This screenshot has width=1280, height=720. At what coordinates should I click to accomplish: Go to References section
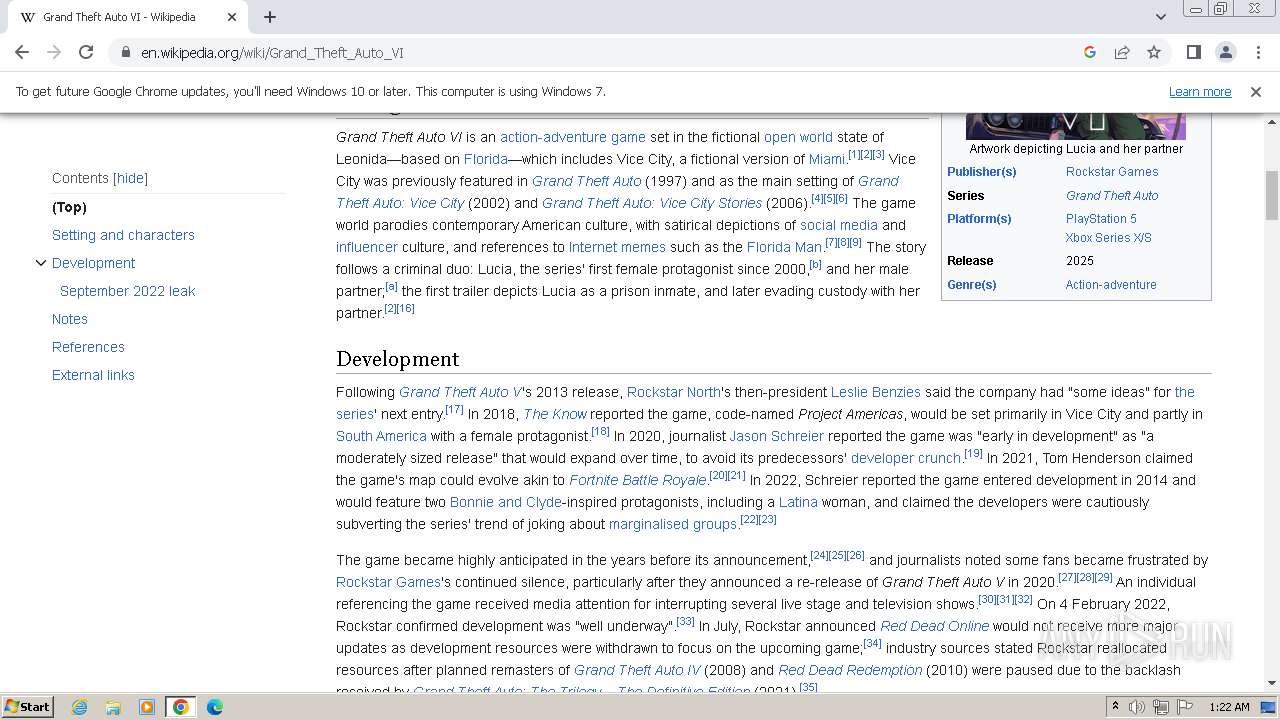click(88, 347)
